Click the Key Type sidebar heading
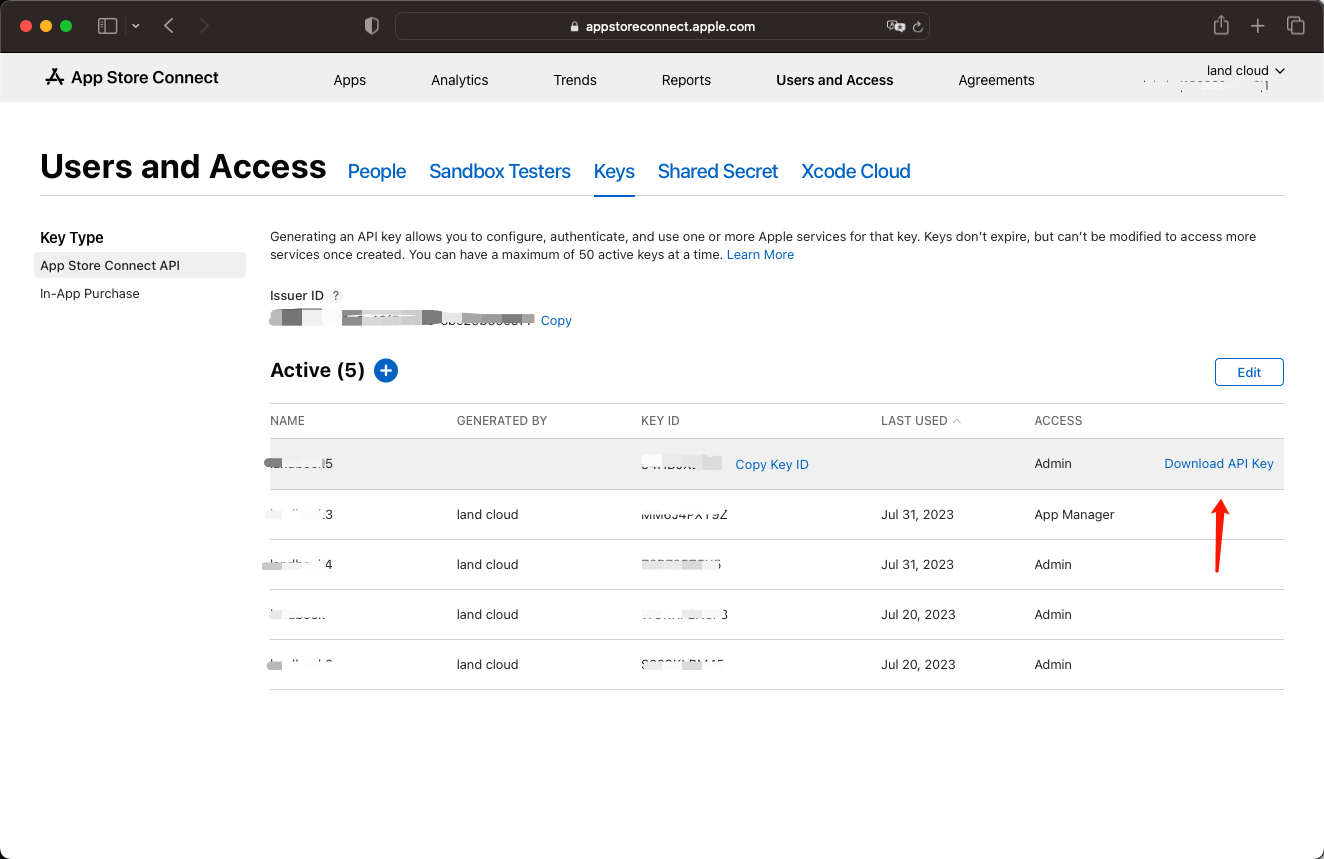1324x859 pixels. tap(72, 237)
